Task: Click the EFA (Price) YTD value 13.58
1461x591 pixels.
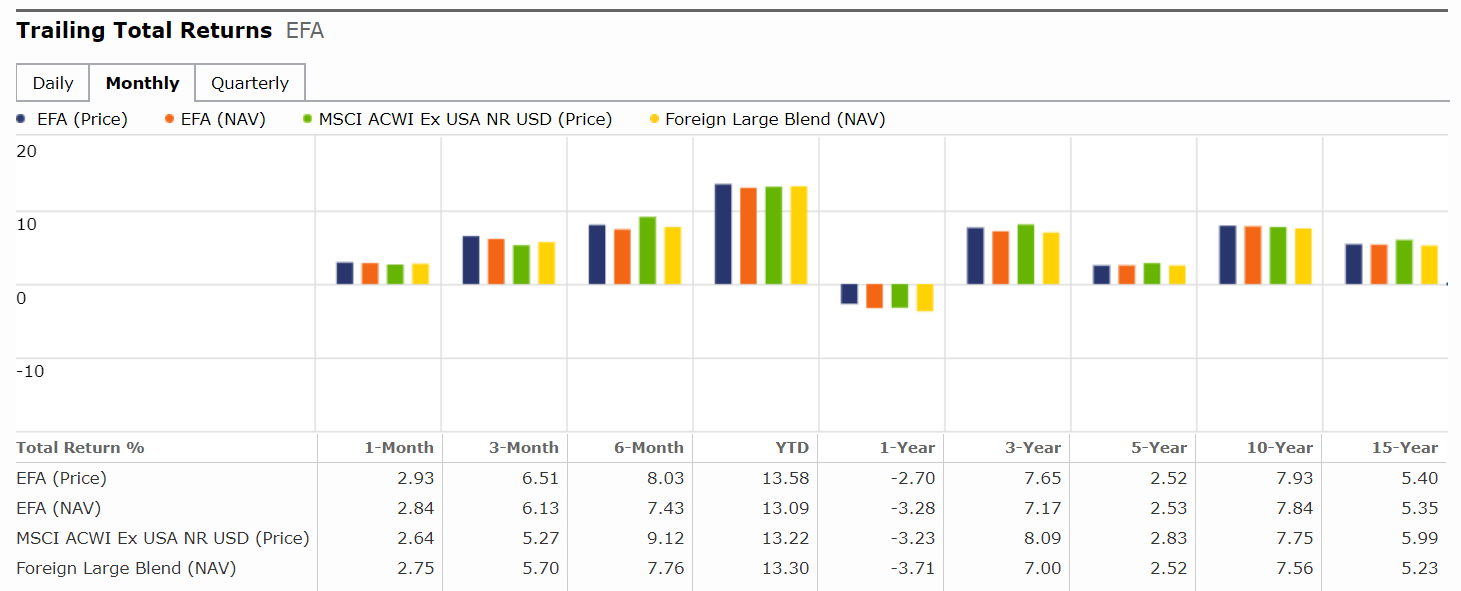Action: [x=786, y=478]
